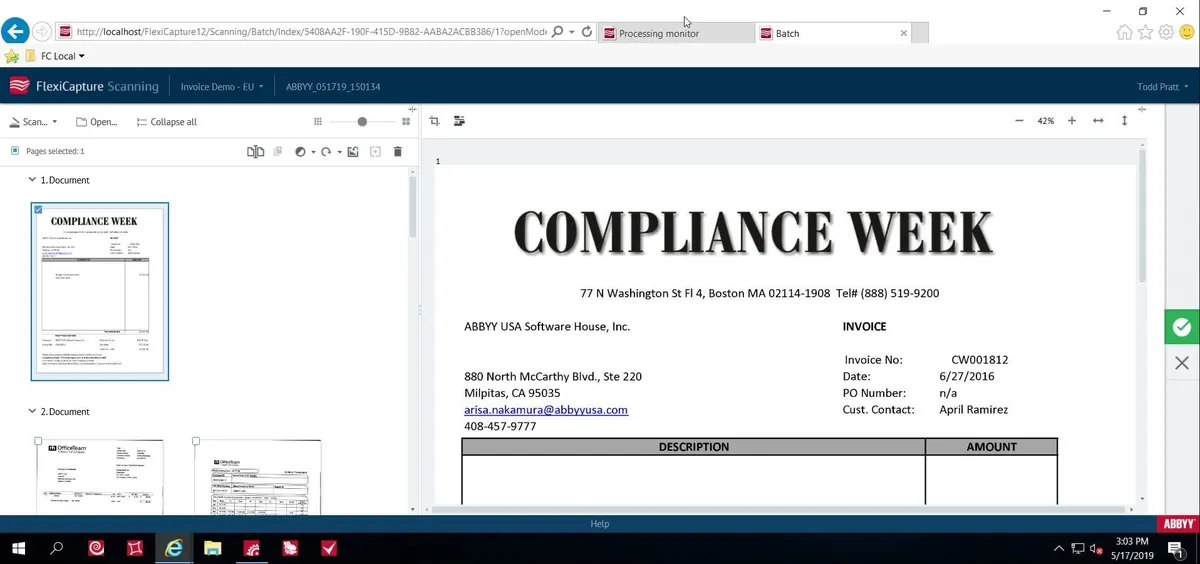Click the crop image tool icon

tap(435, 121)
